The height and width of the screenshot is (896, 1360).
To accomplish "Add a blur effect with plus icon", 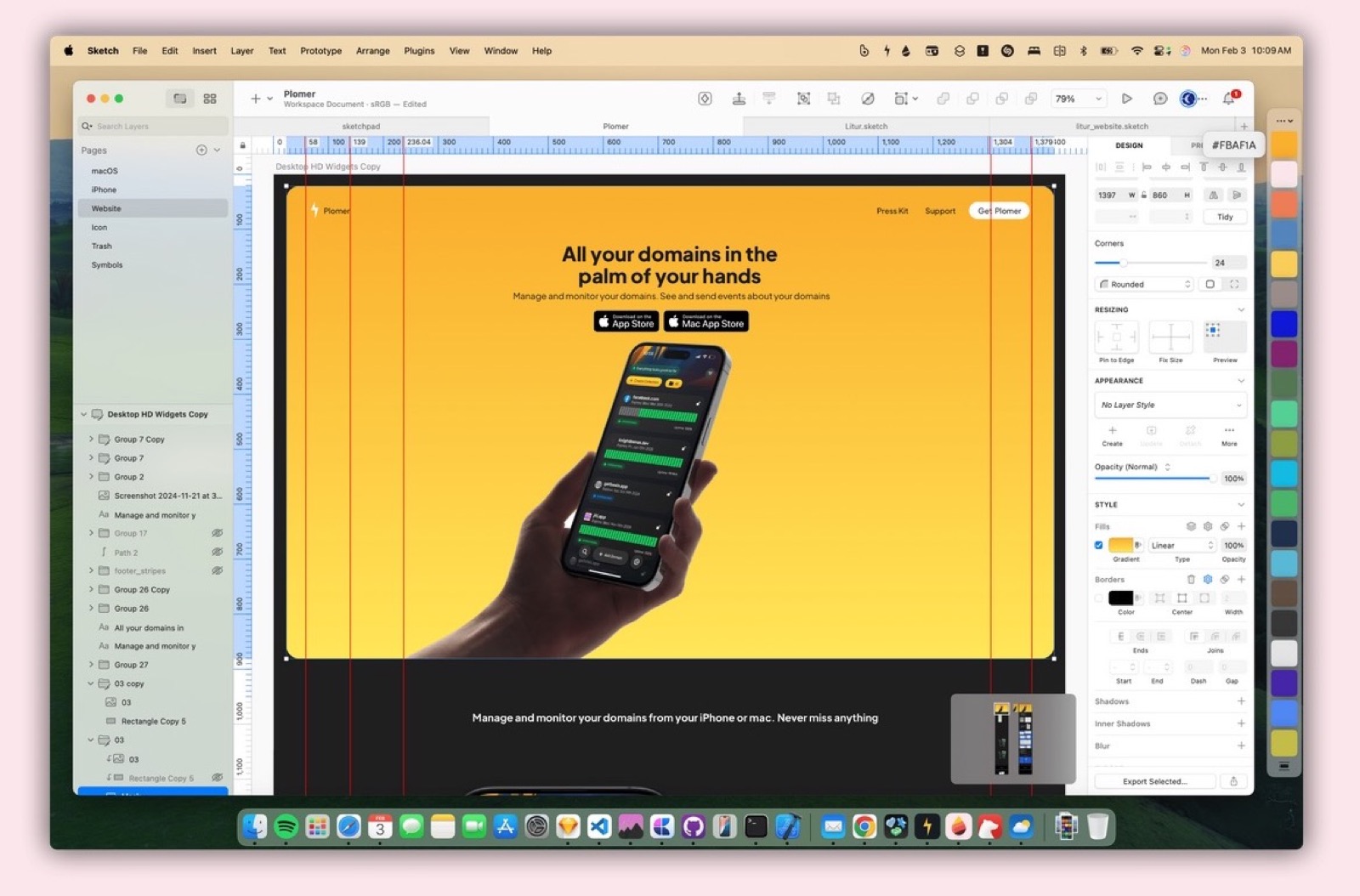I will click(x=1241, y=746).
